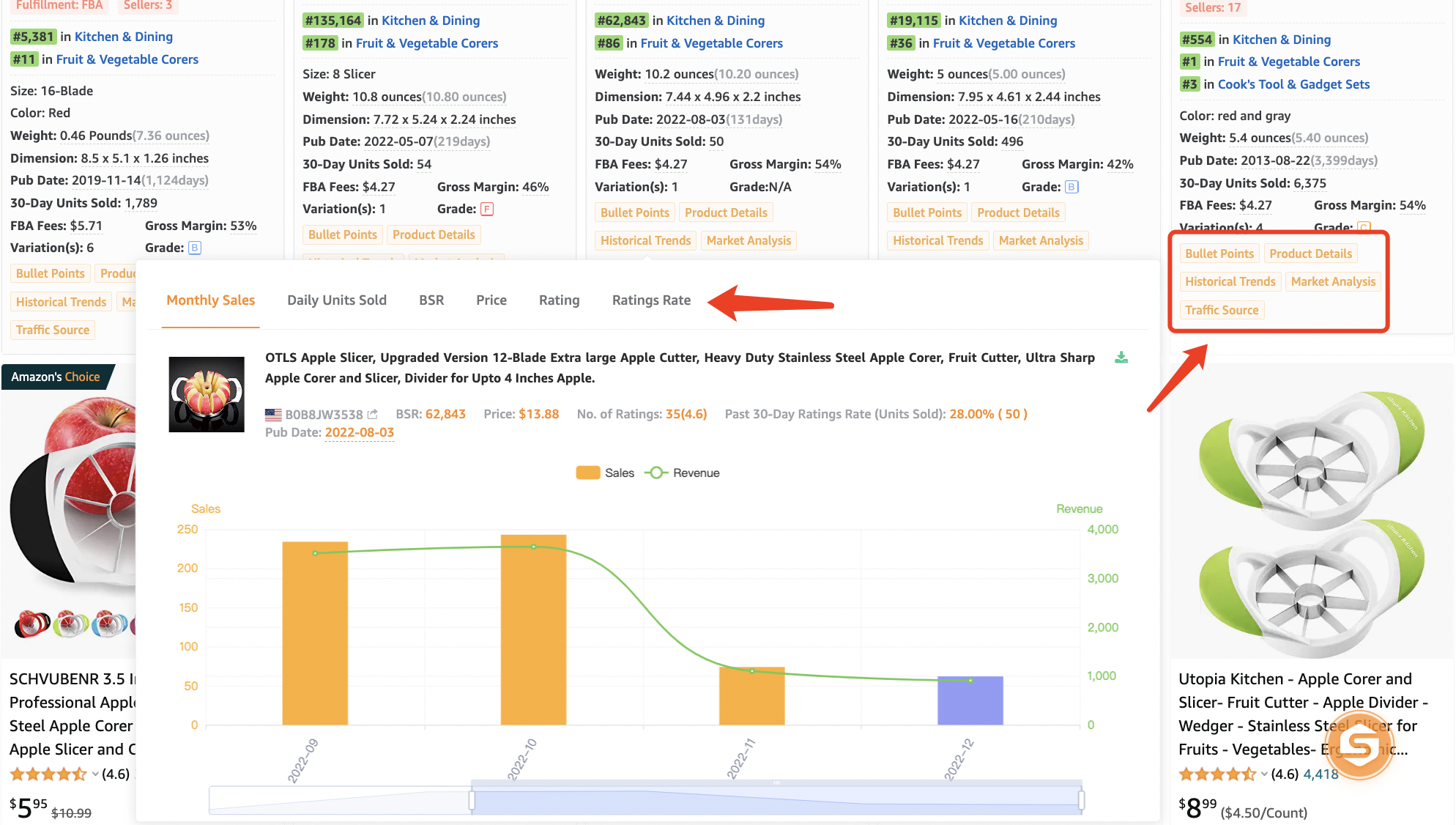The image size is (1456, 825).
Task: Expand the star rating dropdown for Utopia Kitchen
Action: click(x=1264, y=774)
